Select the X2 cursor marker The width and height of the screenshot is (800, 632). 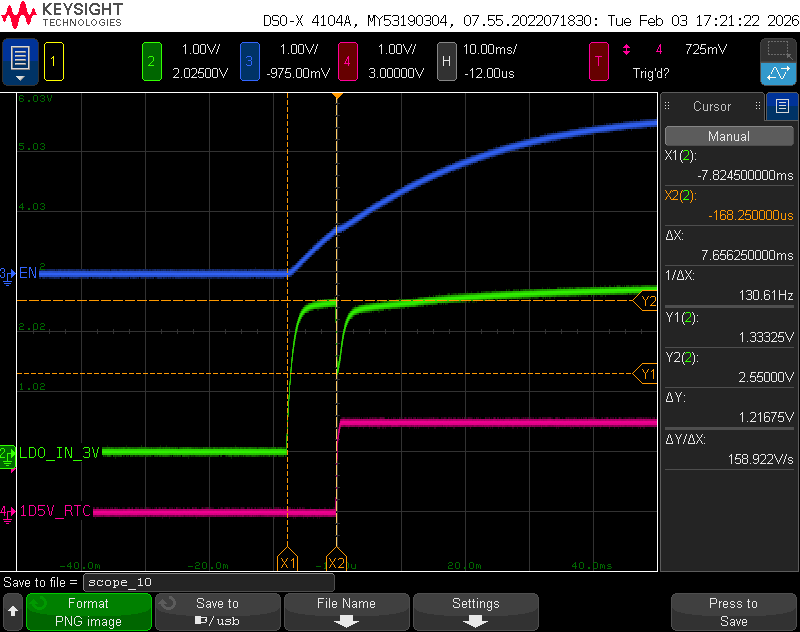(336, 560)
